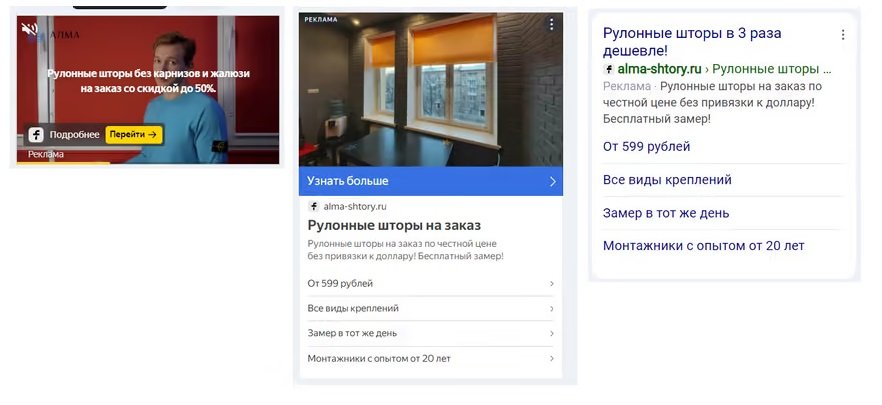882x405 pixels.
Task: Click the window blinds photo in middle ad
Action: pos(430,89)
